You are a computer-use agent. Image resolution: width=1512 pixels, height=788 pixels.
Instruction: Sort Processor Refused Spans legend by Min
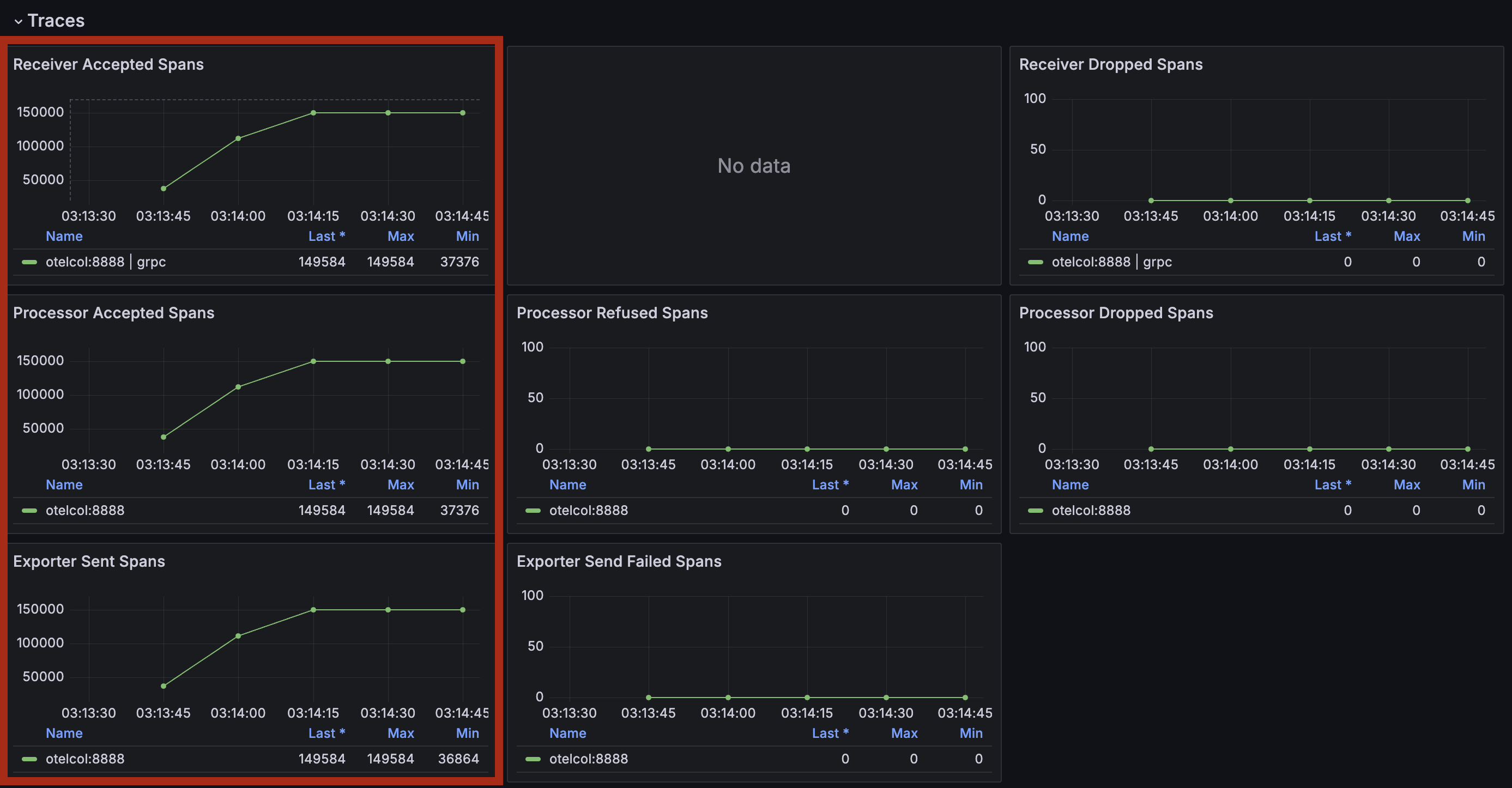click(x=971, y=484)
